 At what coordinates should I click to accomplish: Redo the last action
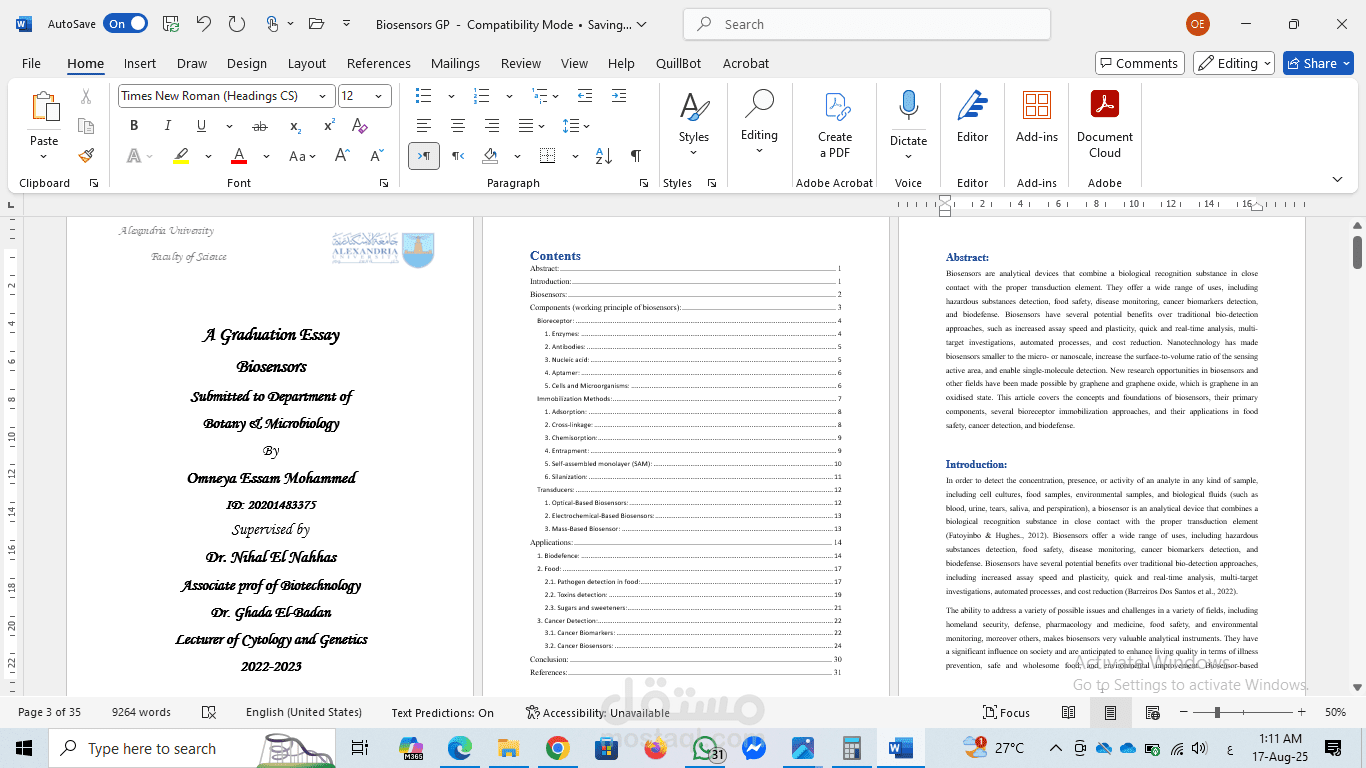click(237, 24)
